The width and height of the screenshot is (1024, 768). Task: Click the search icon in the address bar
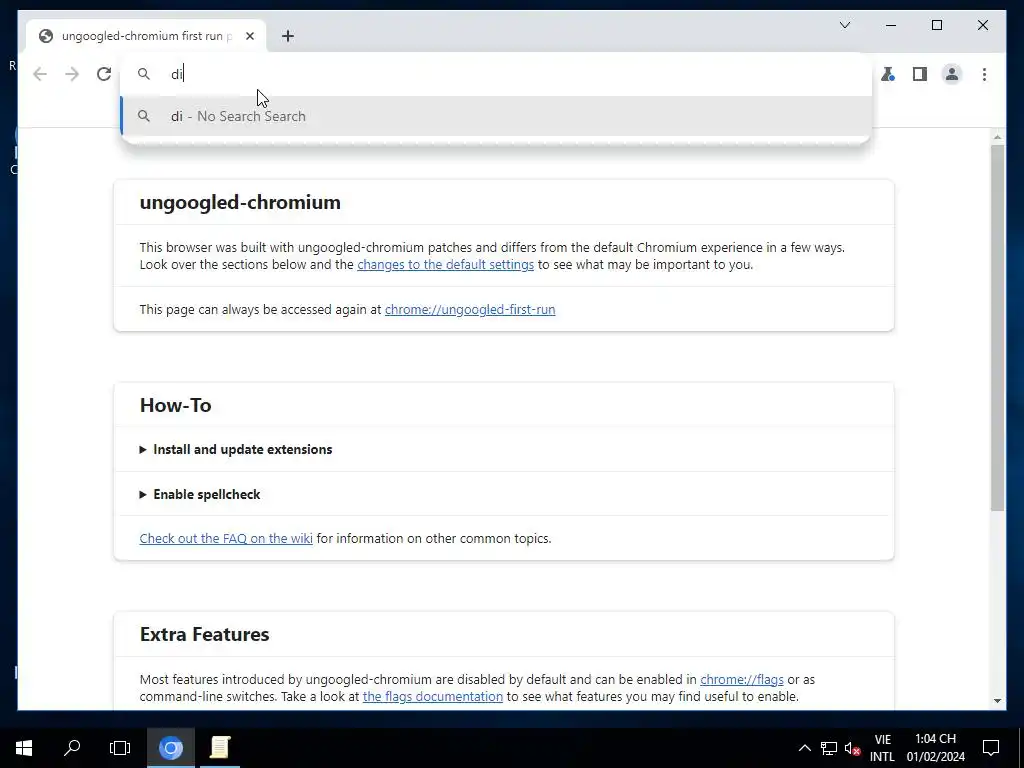[144, 74]
